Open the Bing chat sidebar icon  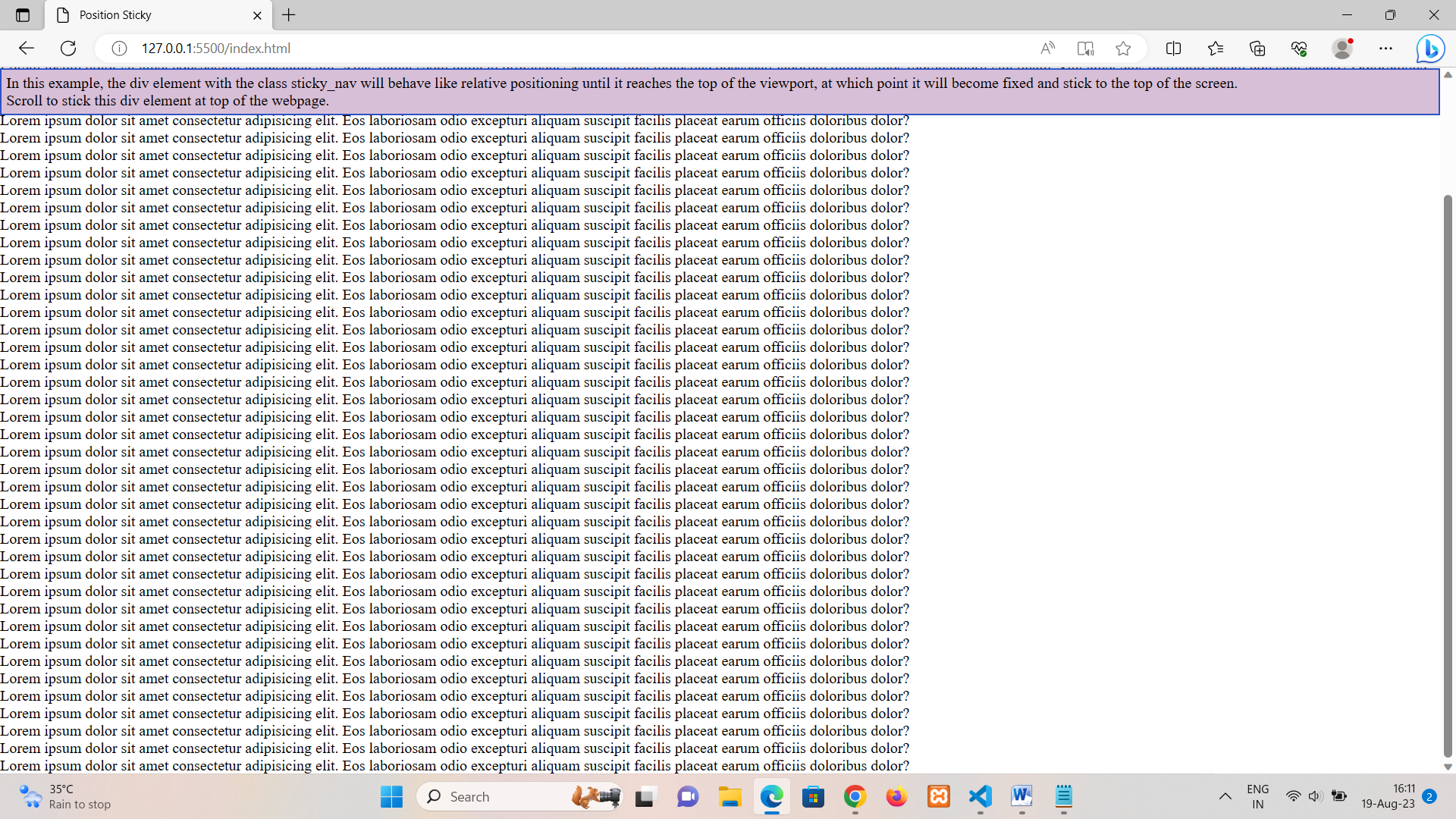1430,49
